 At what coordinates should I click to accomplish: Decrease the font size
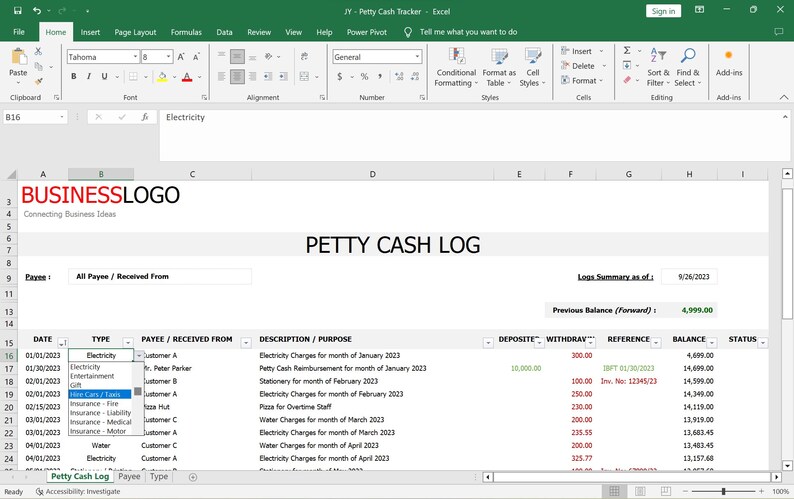[196, 57]
